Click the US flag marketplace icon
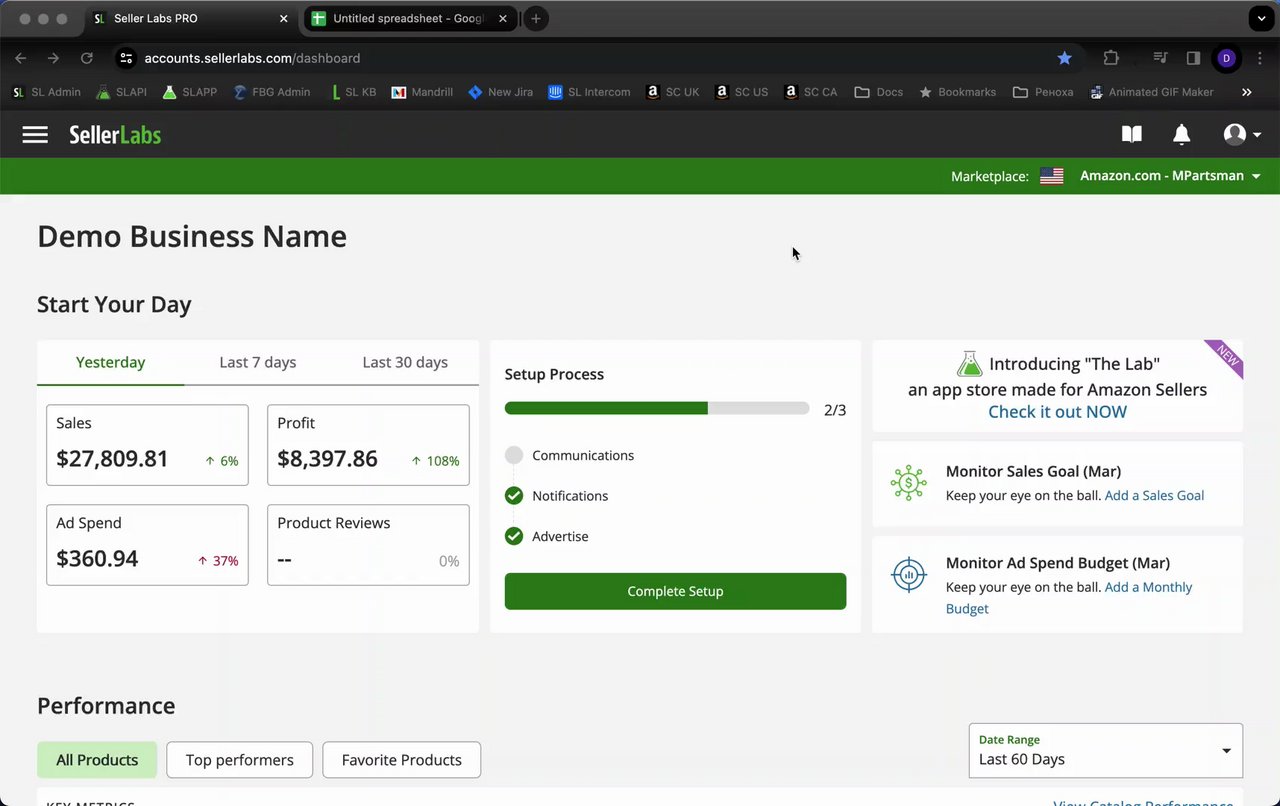The height and width of the screenshot is (806, 1280). (x=1051, y=176)
